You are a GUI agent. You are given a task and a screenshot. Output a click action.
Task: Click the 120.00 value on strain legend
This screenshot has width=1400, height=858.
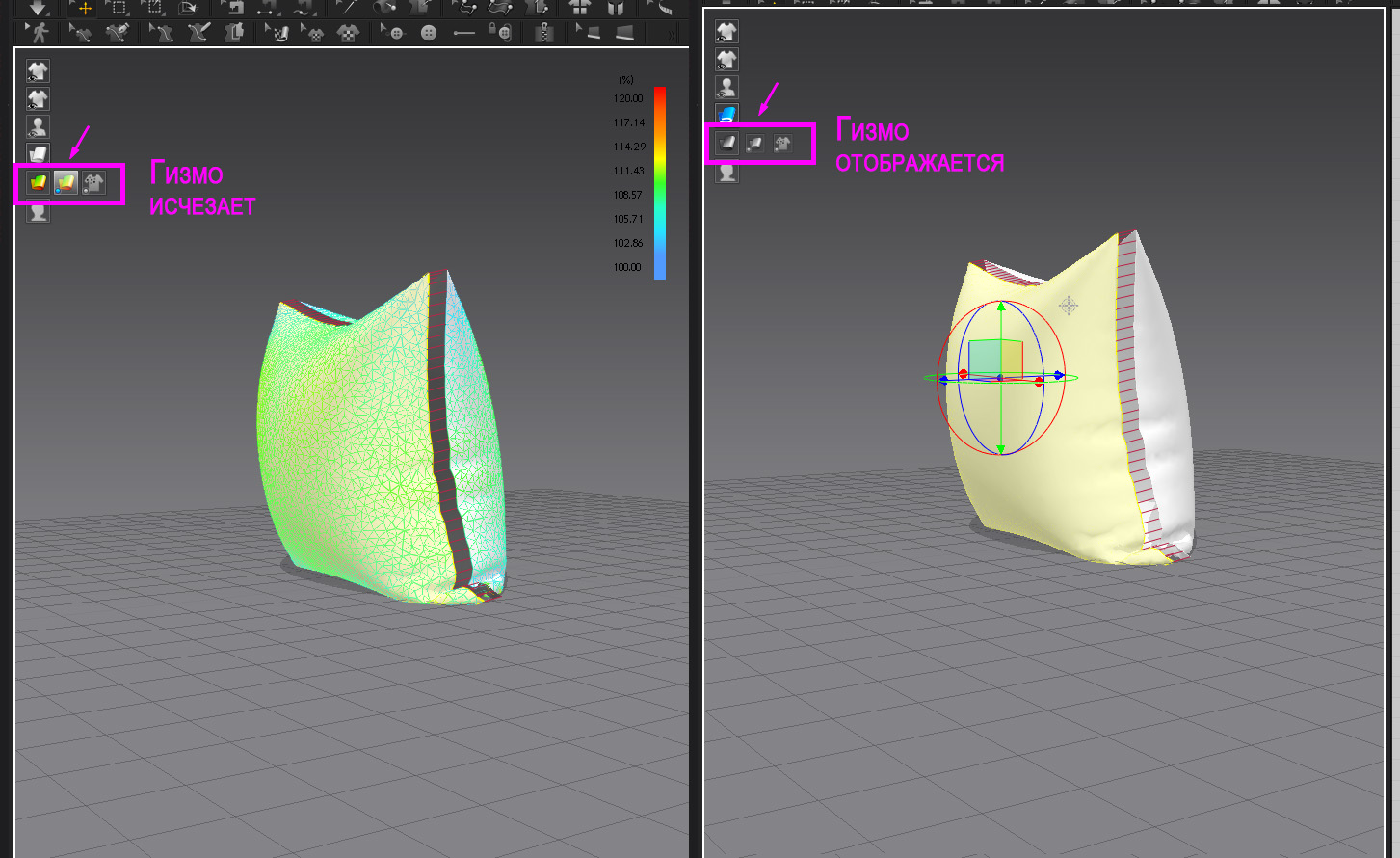pyautogui.click(x=628, y=98)
